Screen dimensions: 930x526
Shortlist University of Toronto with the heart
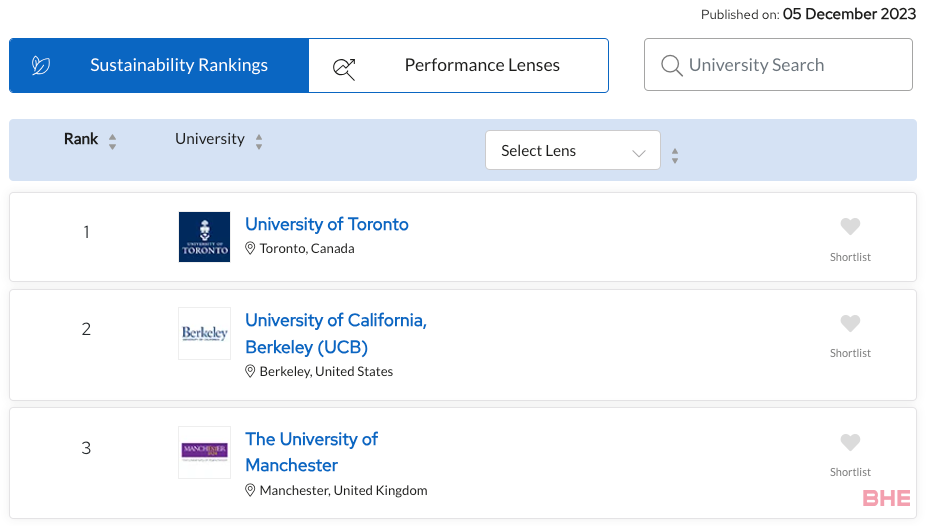[x=850, y=226]
